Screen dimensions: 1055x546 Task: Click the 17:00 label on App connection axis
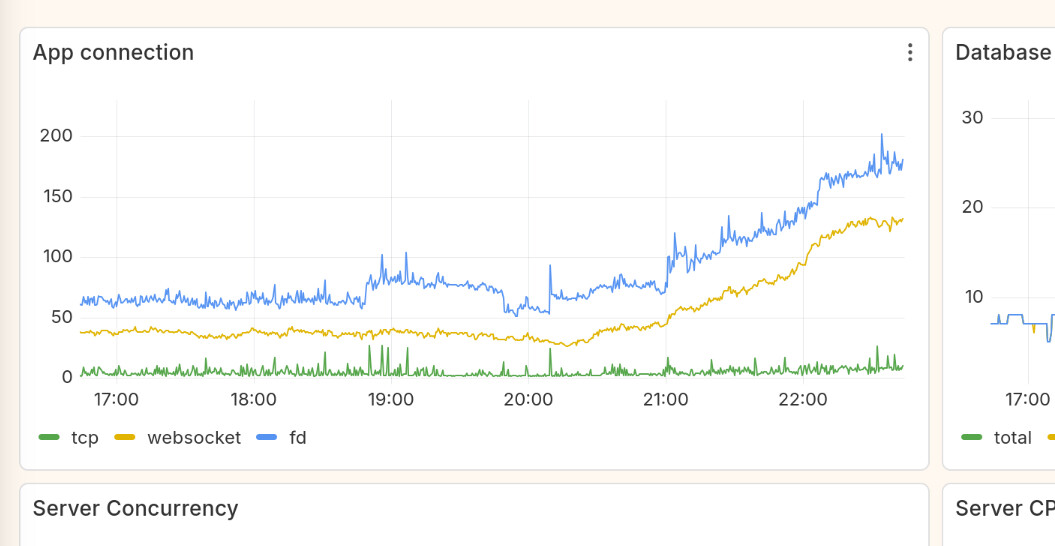coord(116,400)
